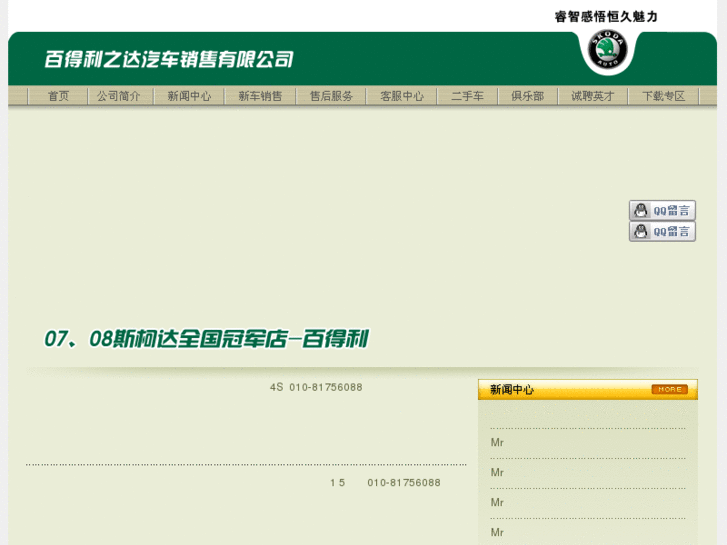Open the 售后服务 menu item
The height and width of the screenshot is (545, 727).
point(331,96)
